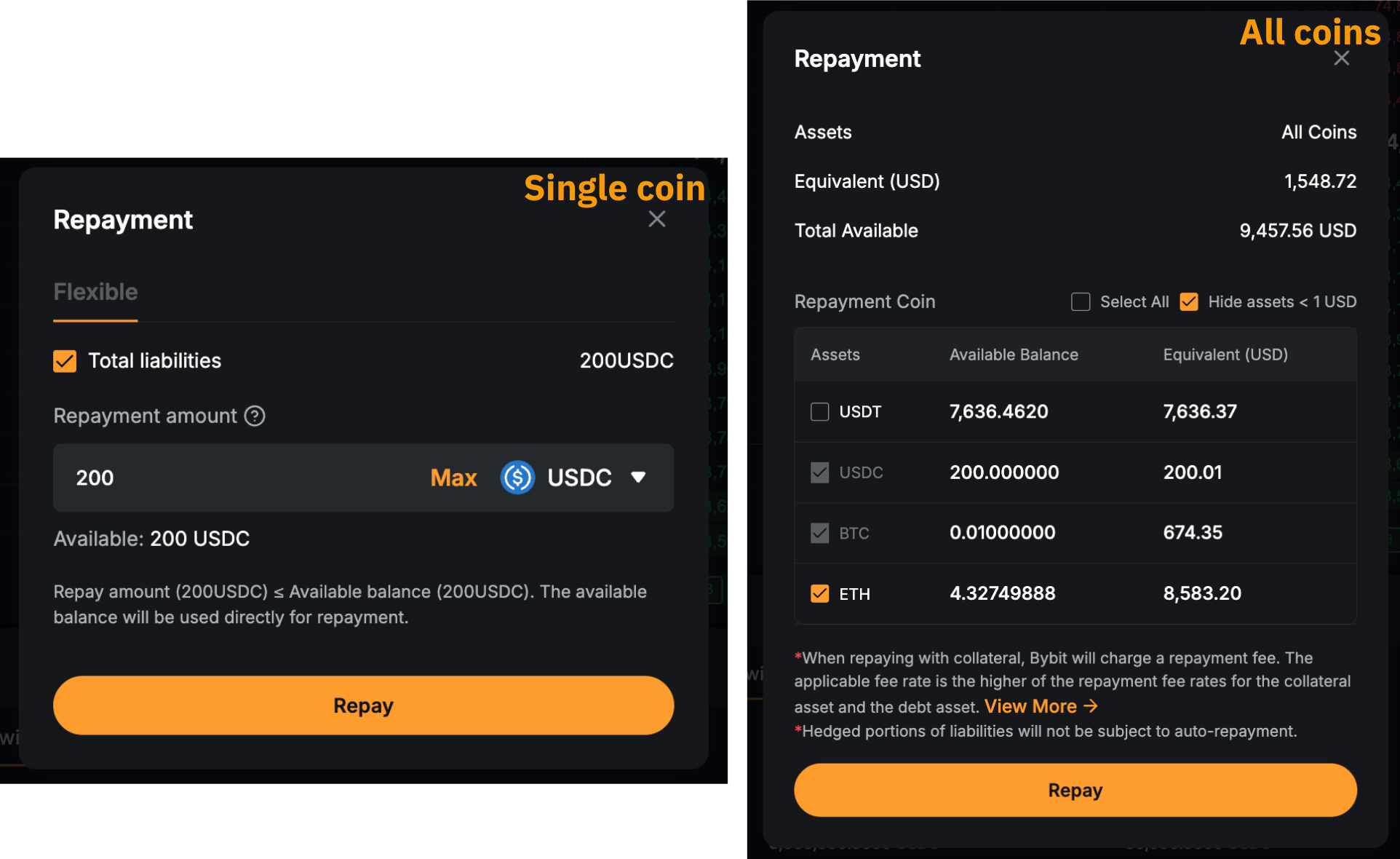Uncheck the ETH repayment coin
This screenshot has width=1400, height=859.
820,594
